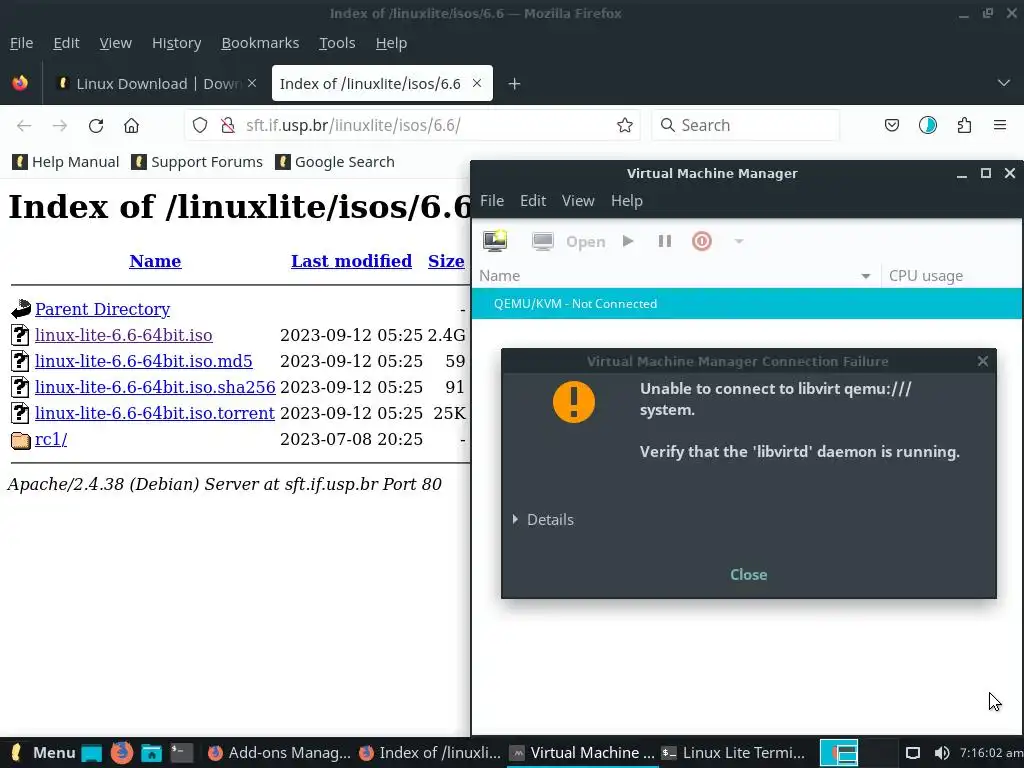Bookmark this page with the star icon

[624, 125]
